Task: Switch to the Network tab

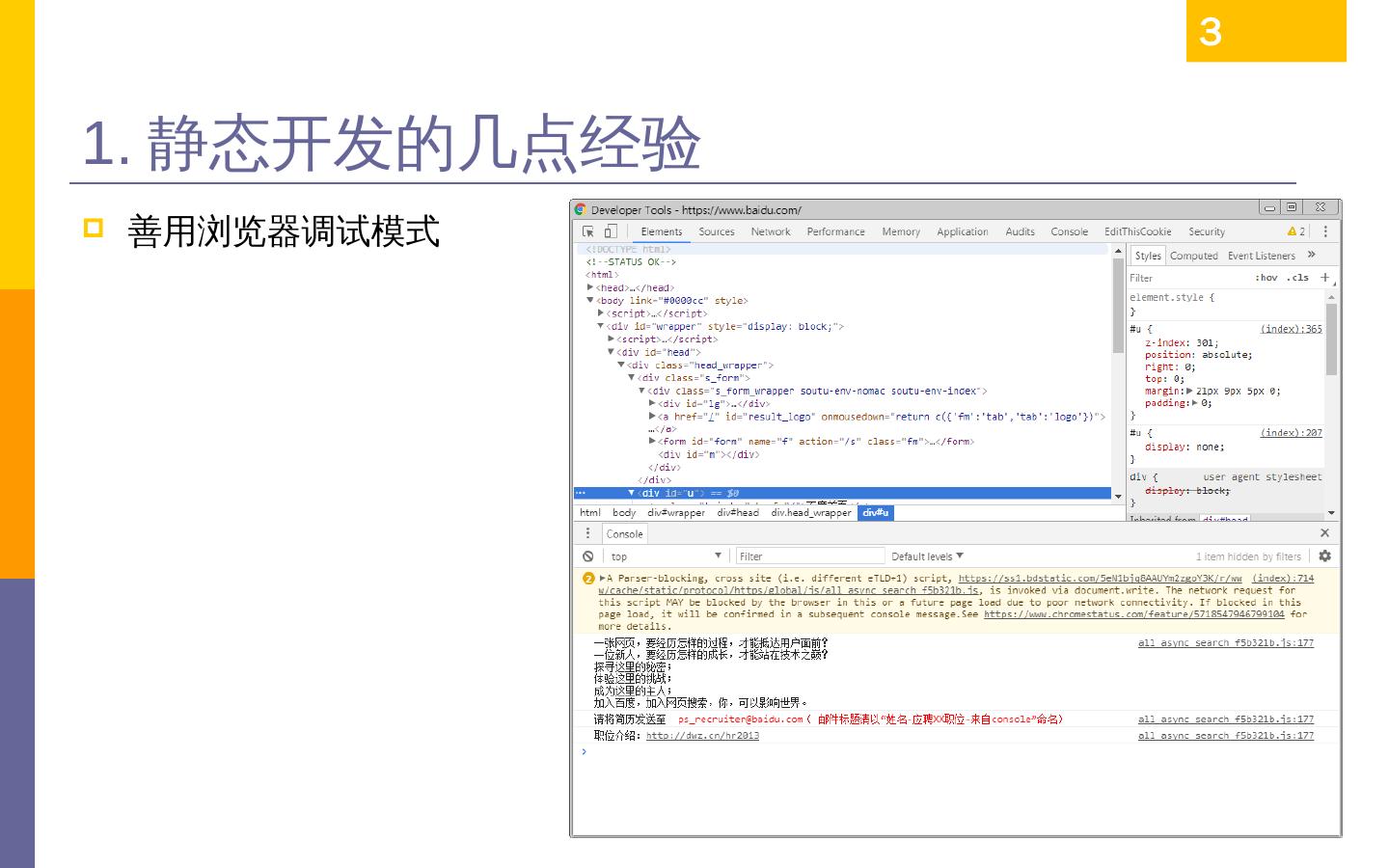Action: pyautogui.click(x=771, y=231)
